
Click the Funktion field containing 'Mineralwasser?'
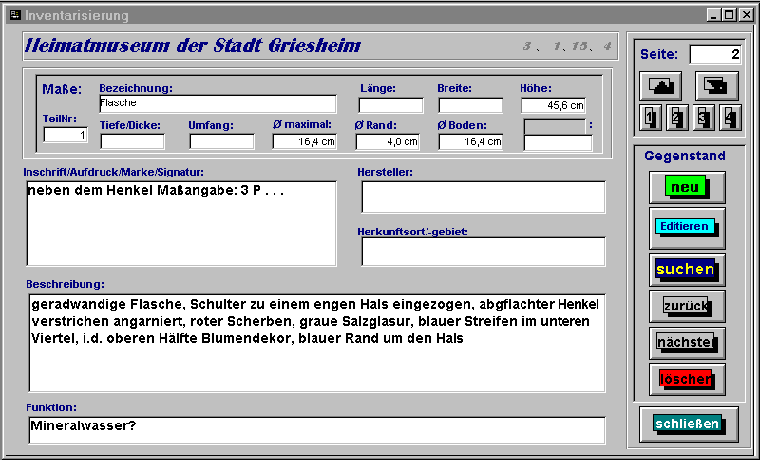(317, 430)
